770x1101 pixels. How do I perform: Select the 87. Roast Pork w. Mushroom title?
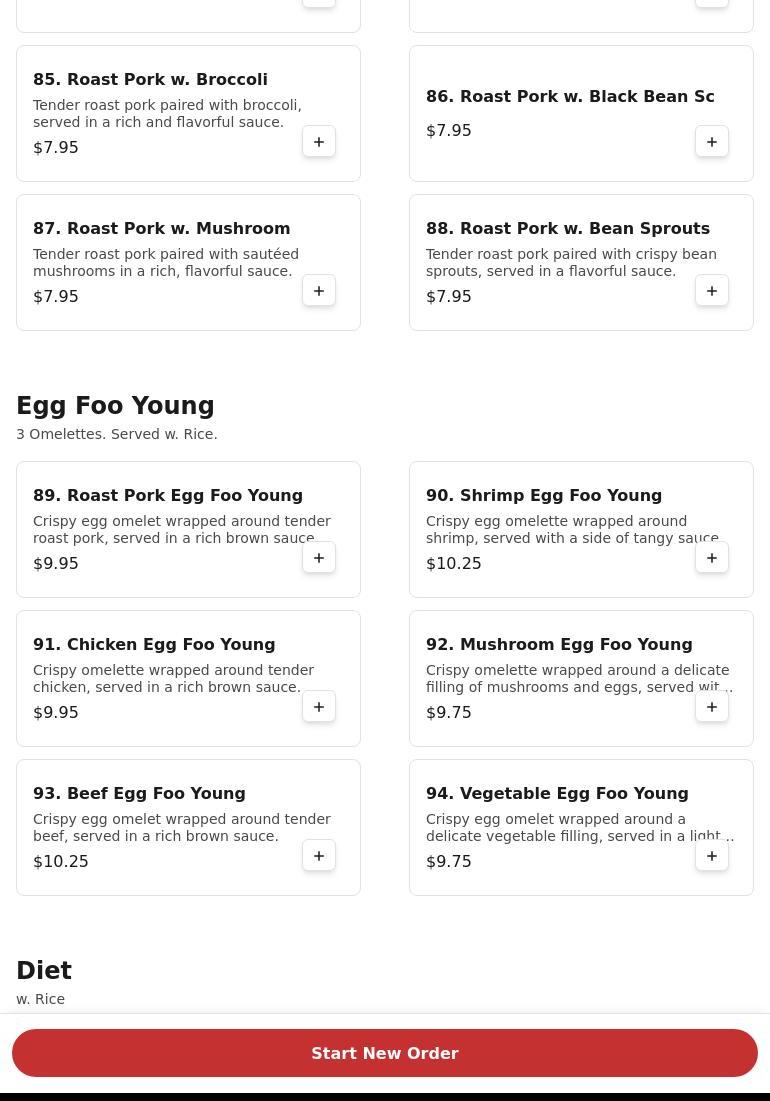click(161, 228)
